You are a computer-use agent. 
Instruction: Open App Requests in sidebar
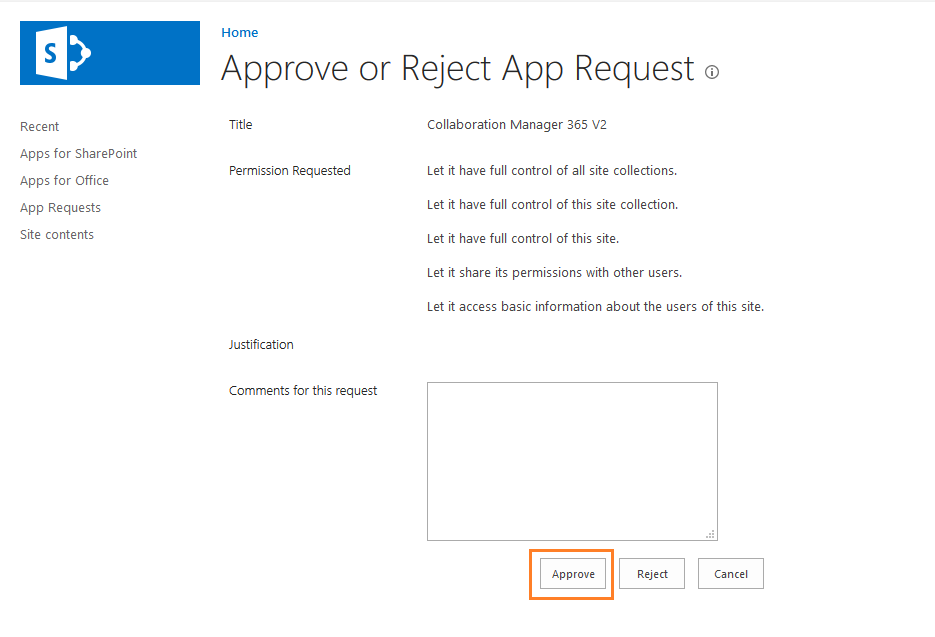60,208
